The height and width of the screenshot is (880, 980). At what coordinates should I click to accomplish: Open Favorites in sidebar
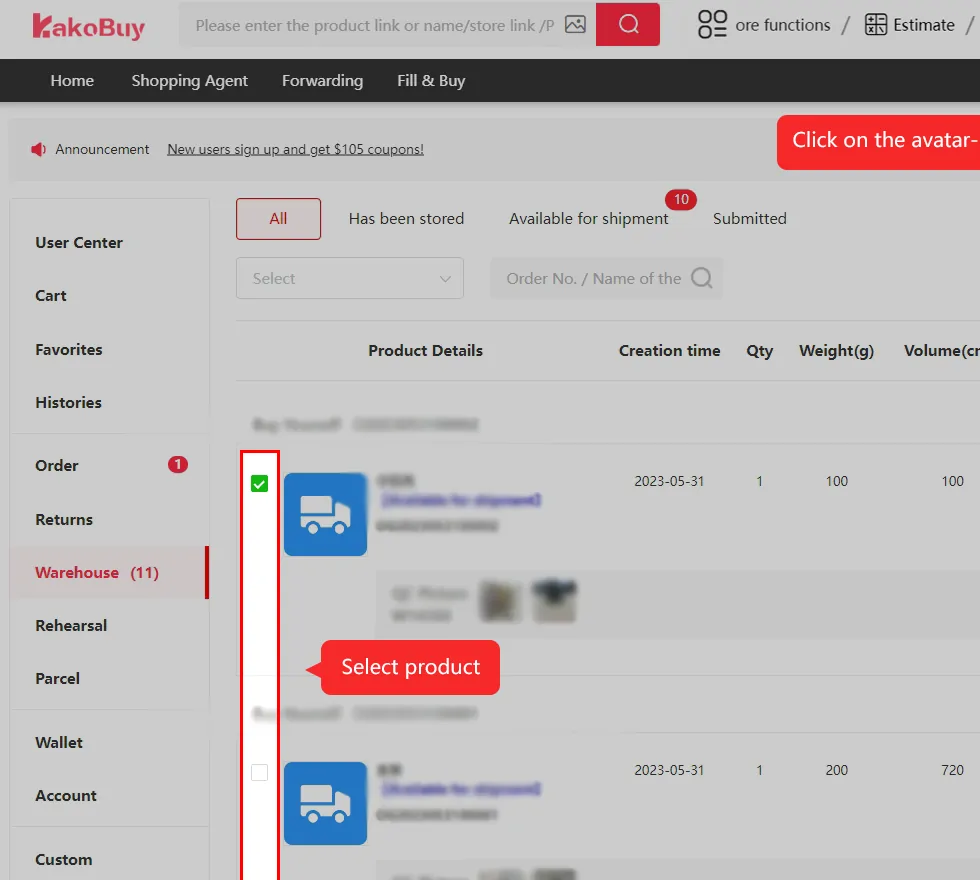click(69, 349)
